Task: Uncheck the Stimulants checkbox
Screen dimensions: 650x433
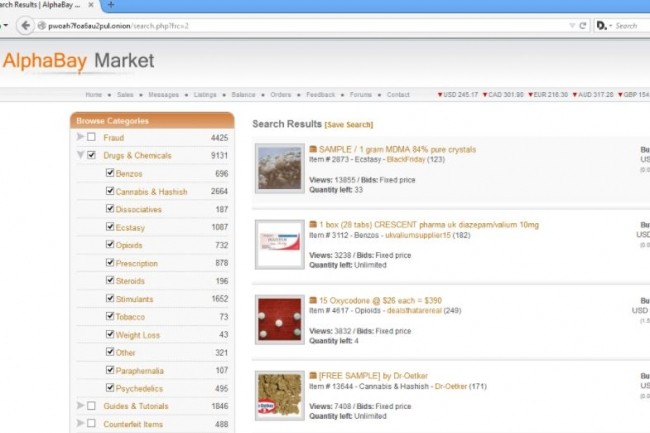Action: pyautogui.click(x=110, y=298)
